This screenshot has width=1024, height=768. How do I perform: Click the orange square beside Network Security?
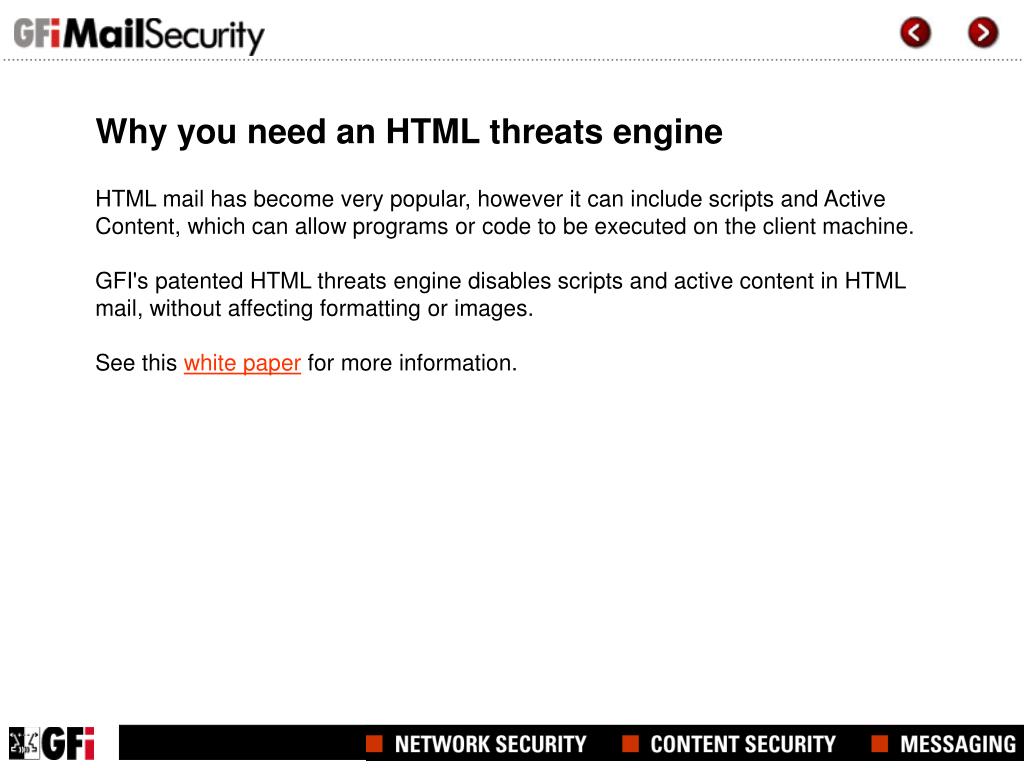374,743
